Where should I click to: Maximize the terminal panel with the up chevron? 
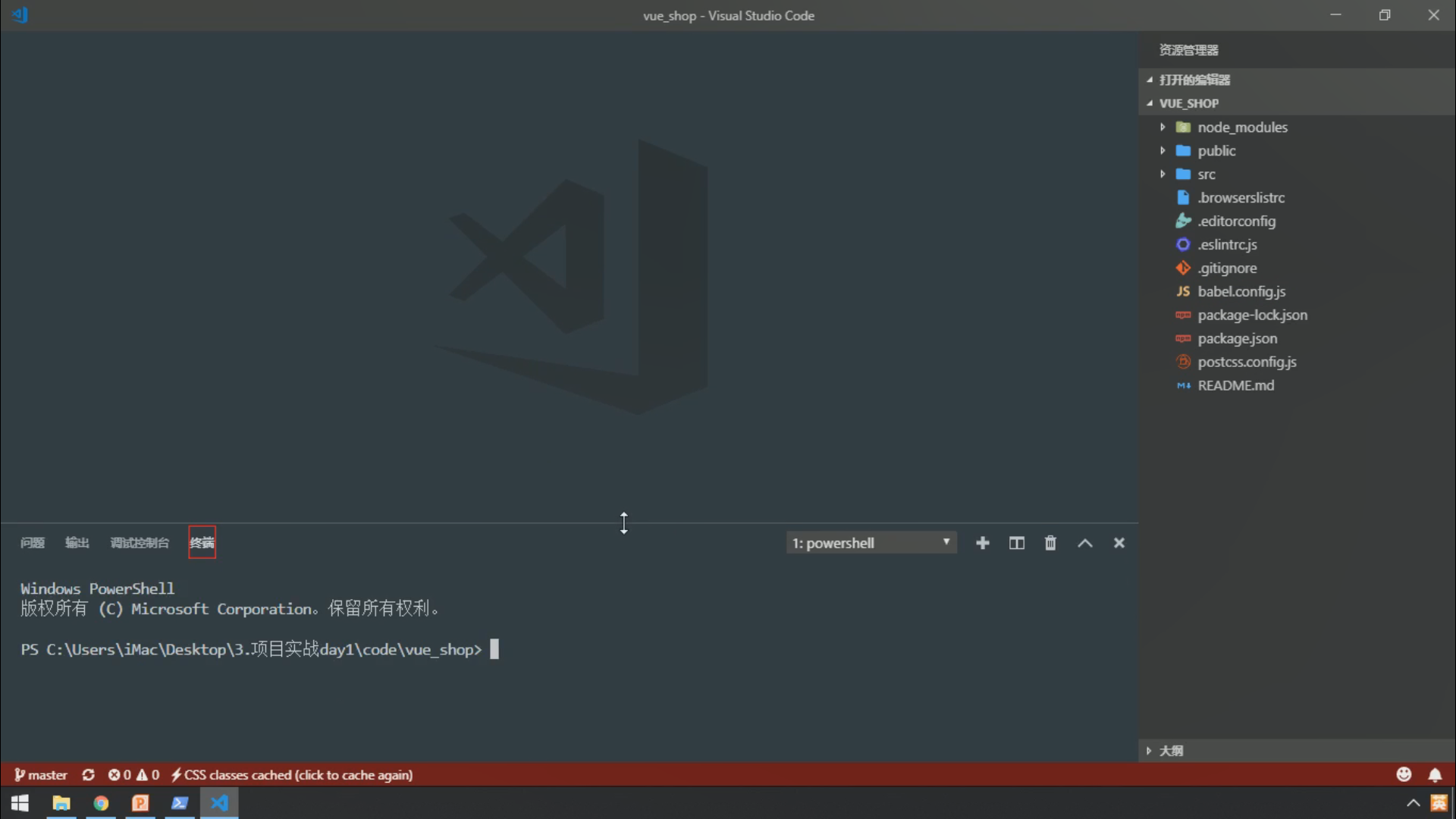coord(1085,543)
